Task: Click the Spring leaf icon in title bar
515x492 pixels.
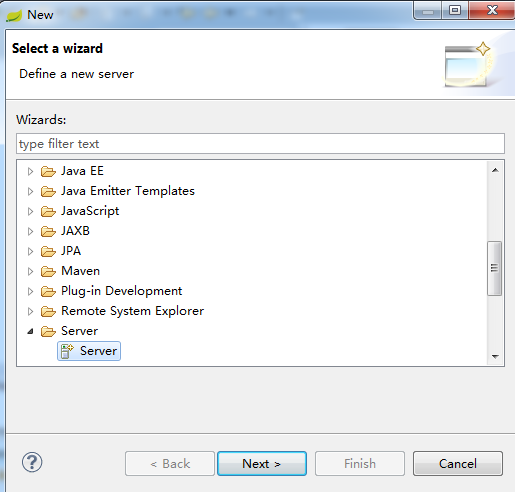Action: point(14,15)
